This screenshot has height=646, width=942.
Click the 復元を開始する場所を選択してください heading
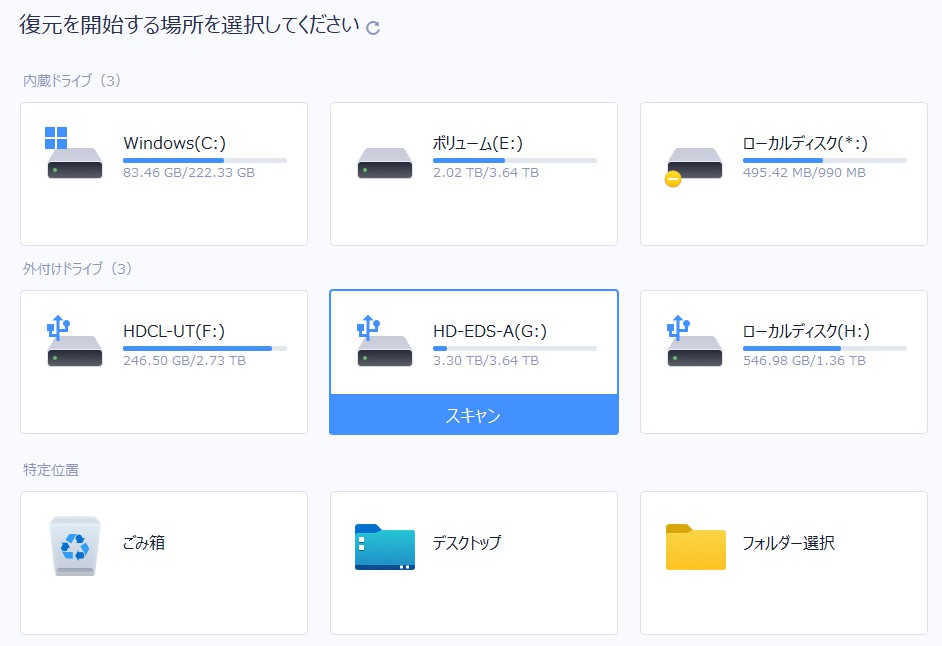189,25
